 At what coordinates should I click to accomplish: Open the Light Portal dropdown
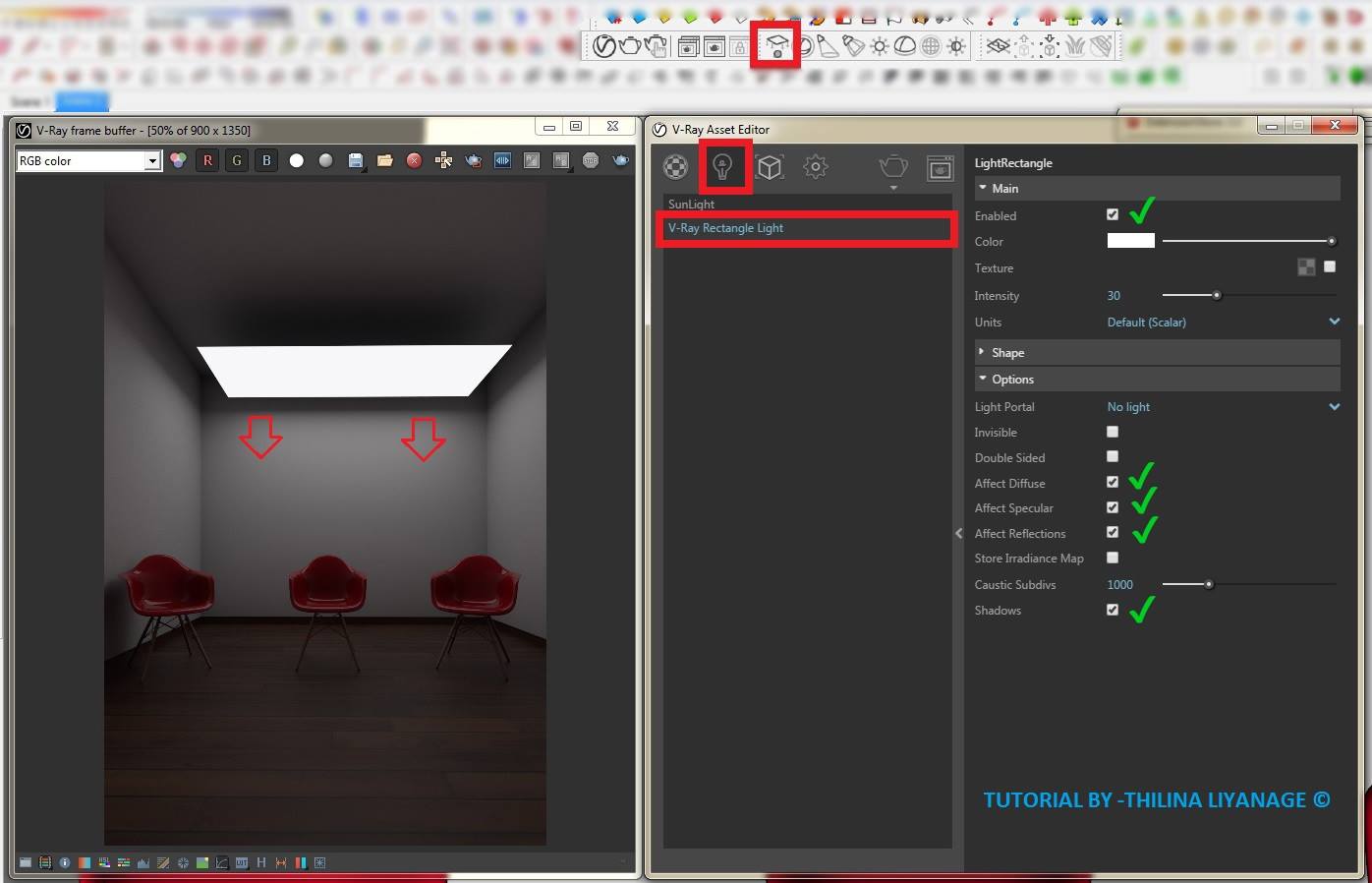(x=1224, y=406)
